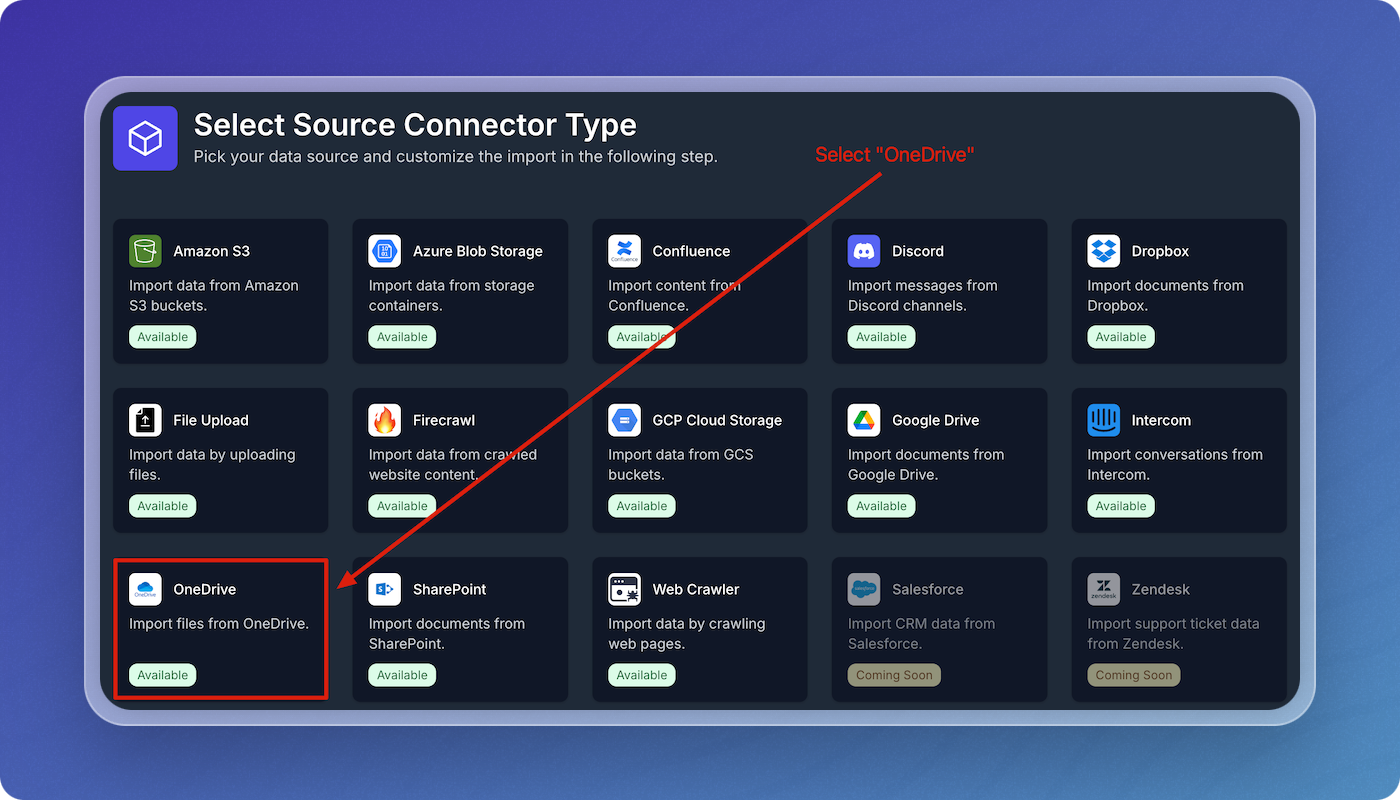The width and height of the screenshot is (1400, 800).
Task: Select the Intercom connector title
Action: 1161,420
